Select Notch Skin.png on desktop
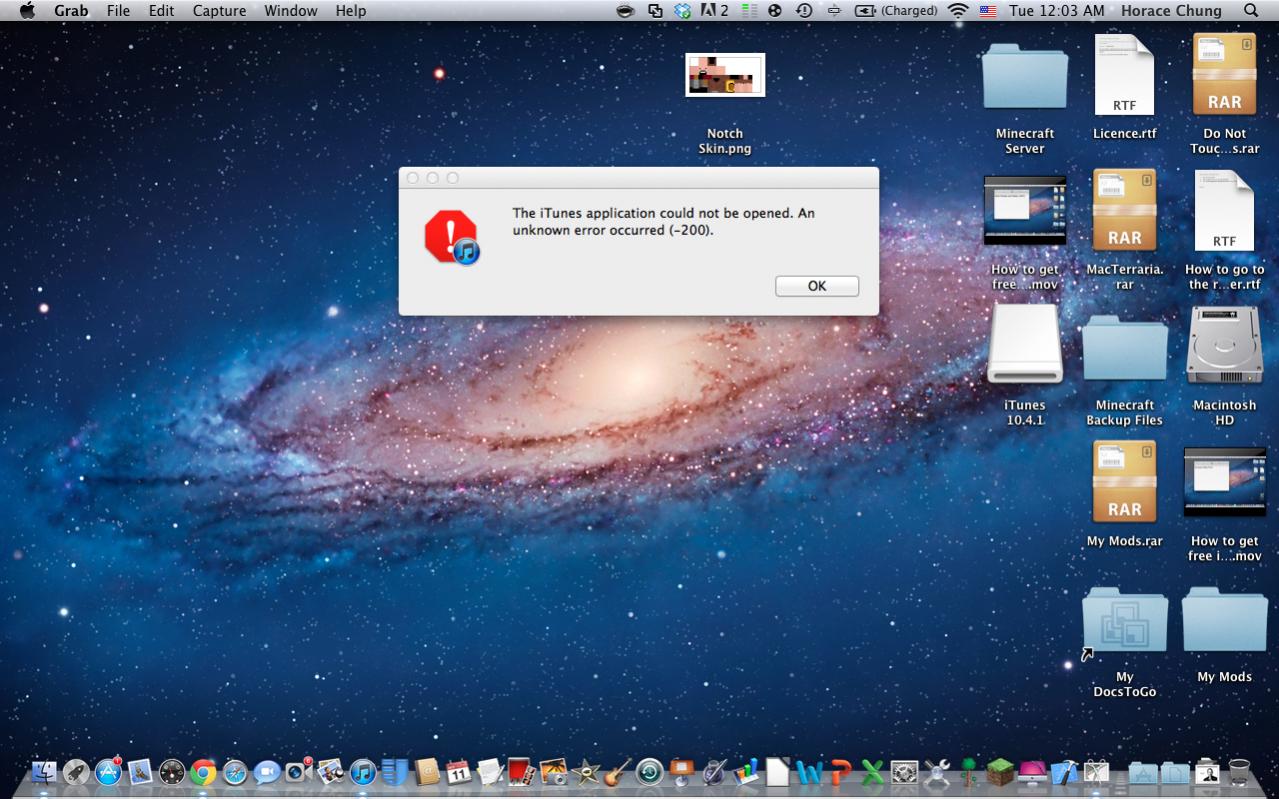Image resolution: width=1279 pixels, height=799 pixels. (x=725, y=104)
